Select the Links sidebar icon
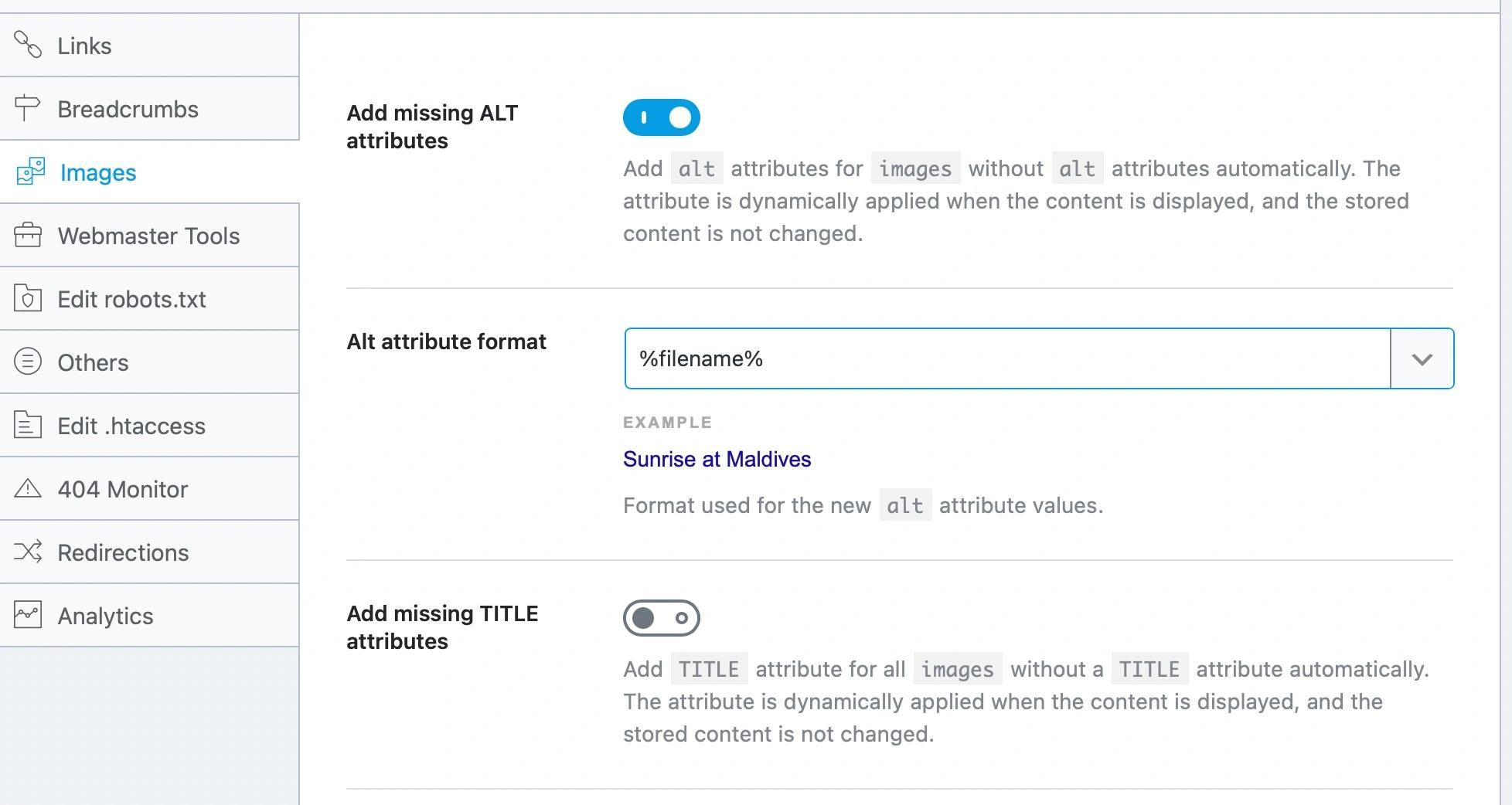Viewport: 1512px width, 805px height. [29, 46]
